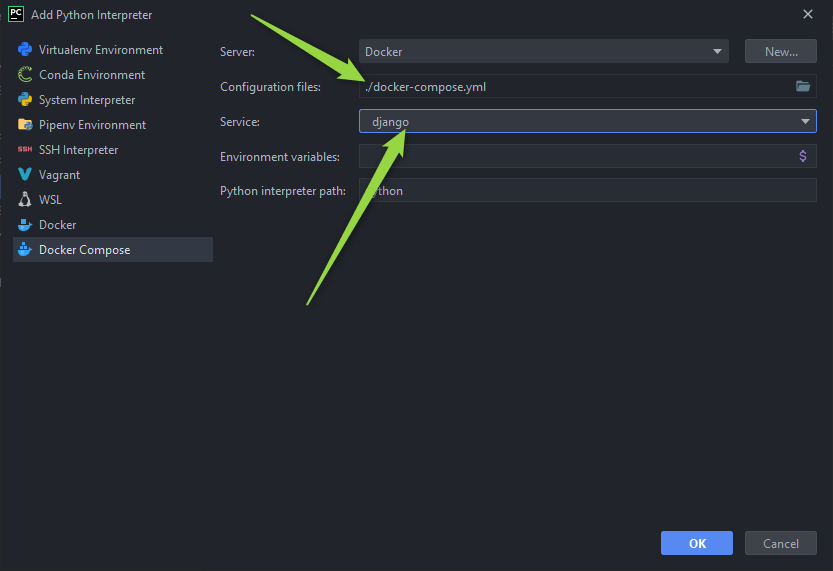Click the System Interpreter python icon
The image size is (833, 571).
pos(25,100)
